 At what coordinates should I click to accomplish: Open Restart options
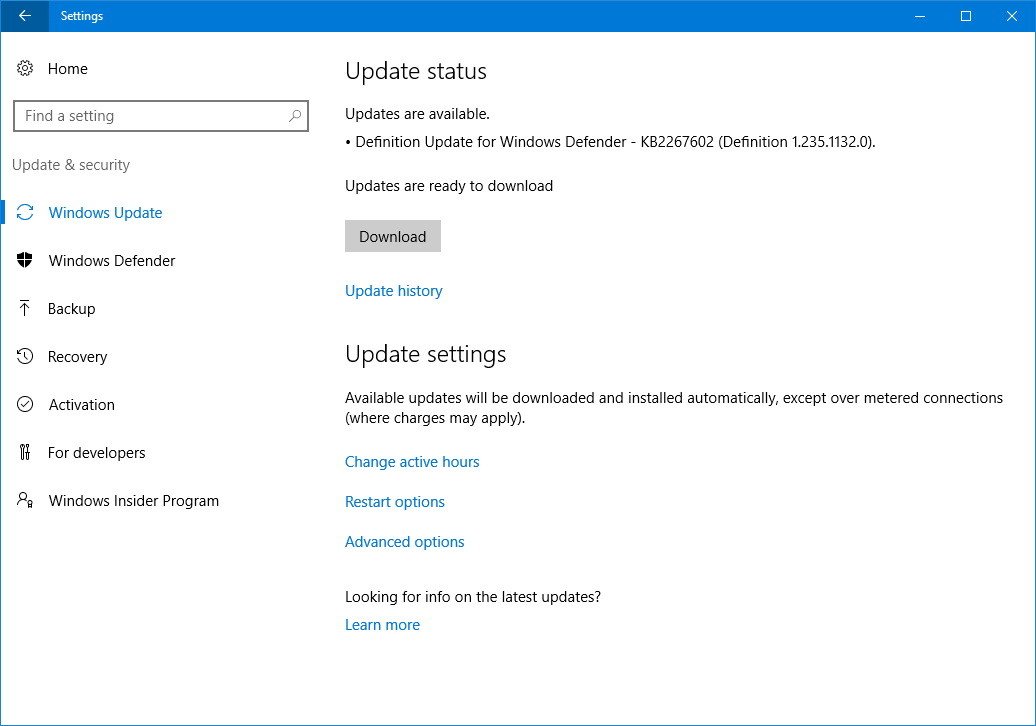click(394, 501)
